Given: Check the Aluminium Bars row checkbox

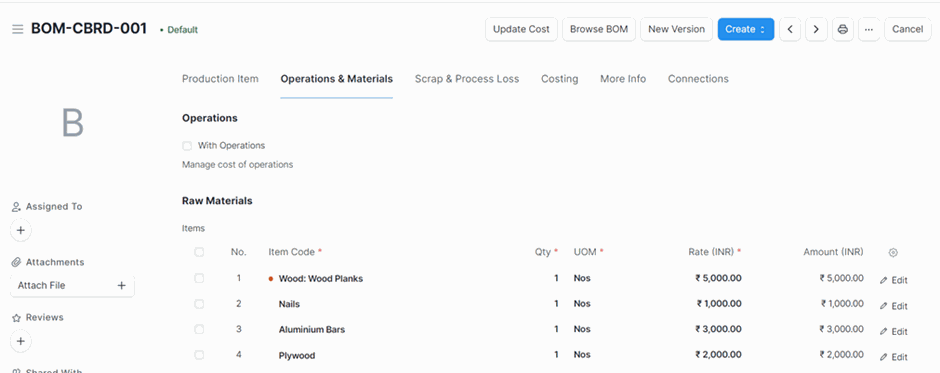Looking at the screenshot, I should [x=199, y=329].
